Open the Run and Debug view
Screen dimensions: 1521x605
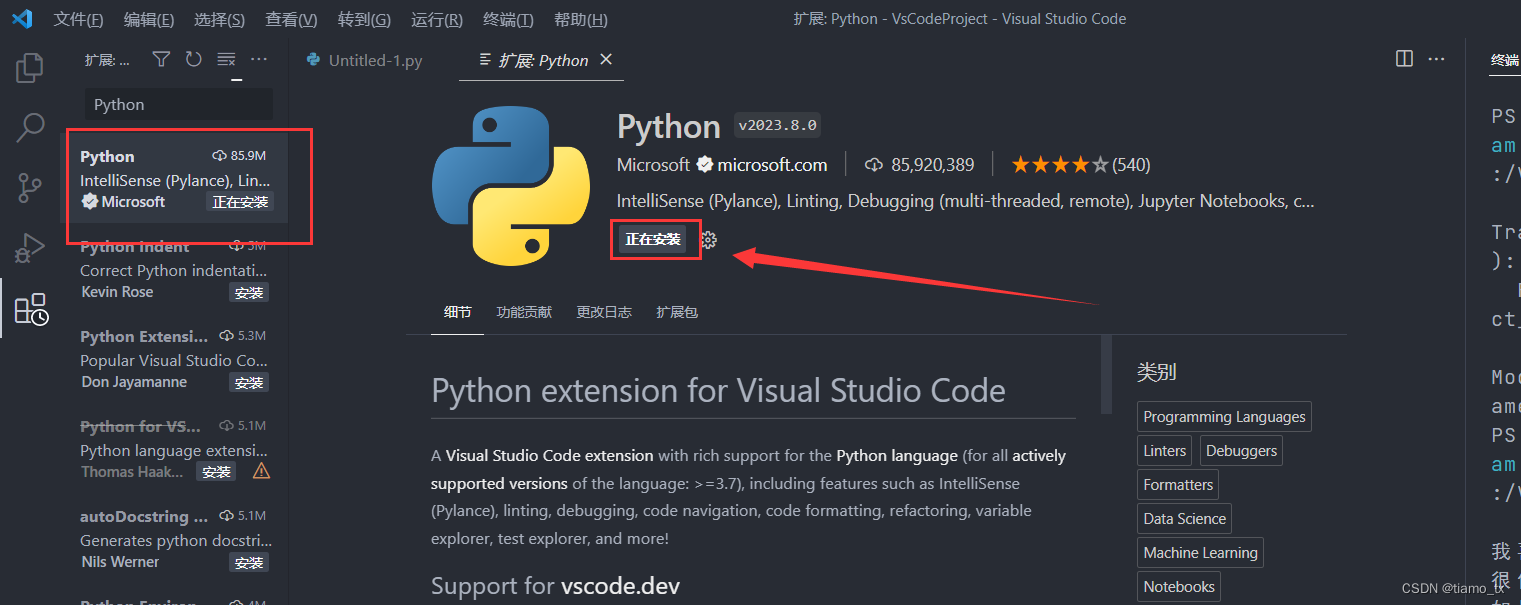pyautogui.click(x=30, y=247)
